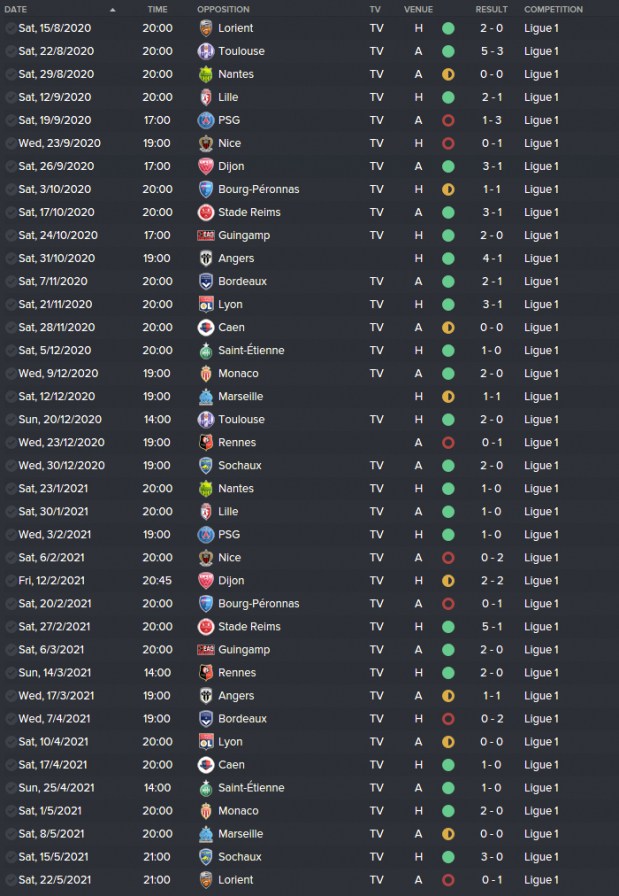Open Ligue 1 from the Toulouse fixture row
The height and width of the screenshot is (896, 619).
click(x=540, y=51)
